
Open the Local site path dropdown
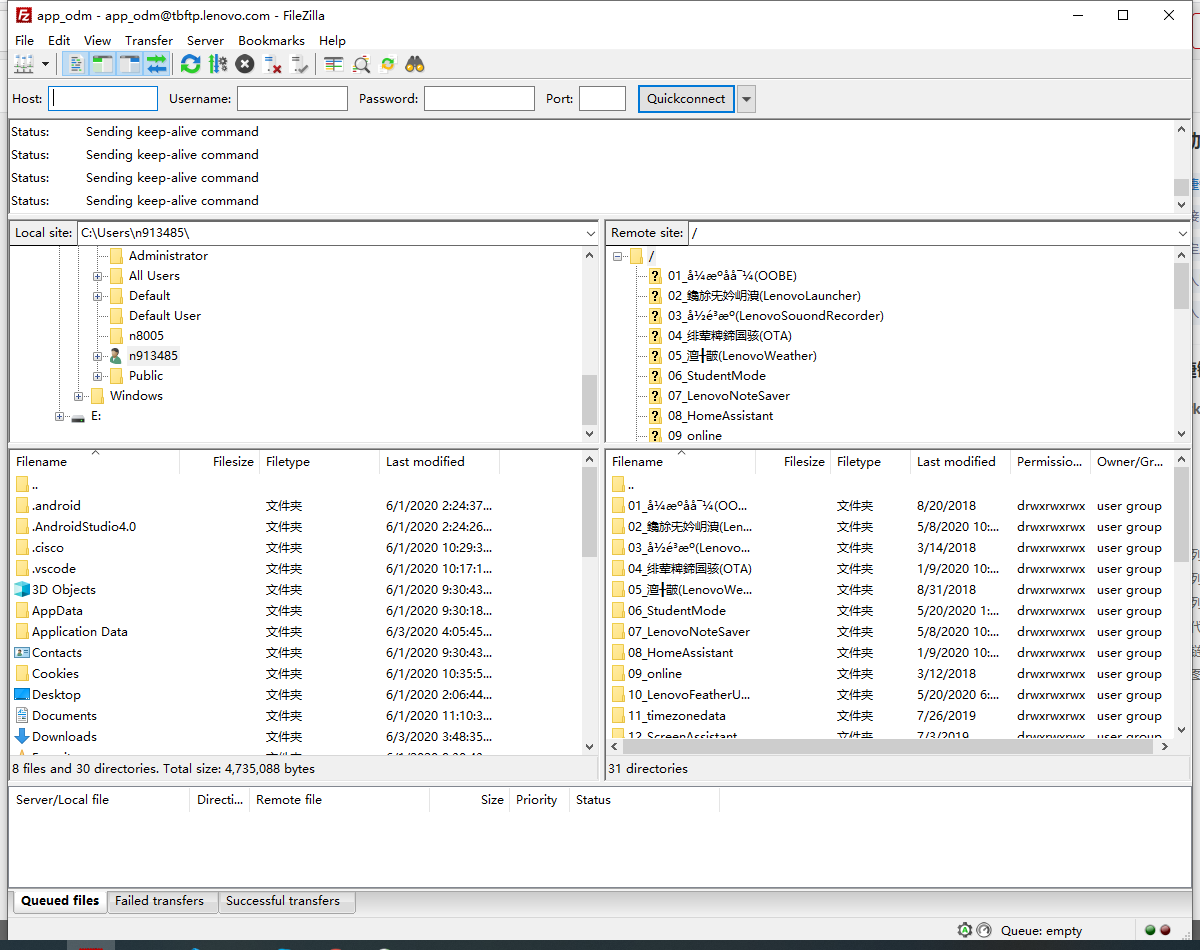[x=590, y=233]
